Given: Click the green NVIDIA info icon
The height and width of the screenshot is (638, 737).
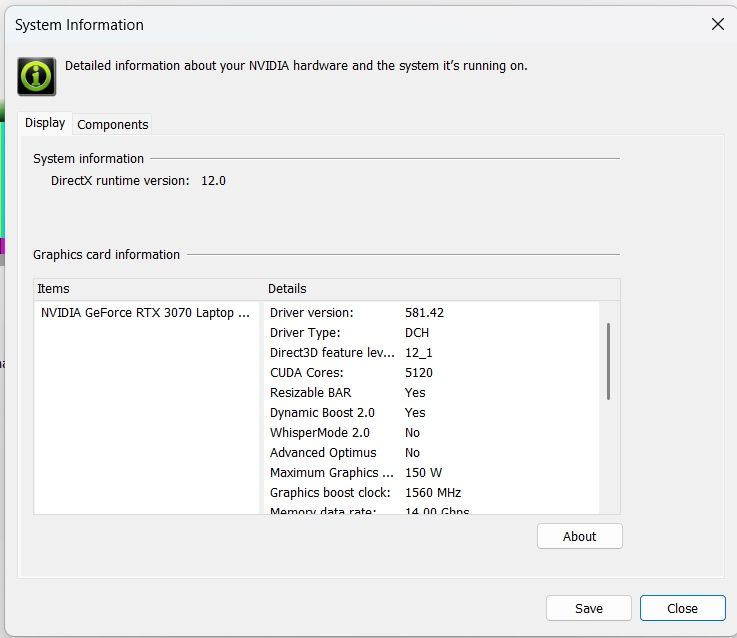Looking at the screenshot, I should [x=36, y=76].
